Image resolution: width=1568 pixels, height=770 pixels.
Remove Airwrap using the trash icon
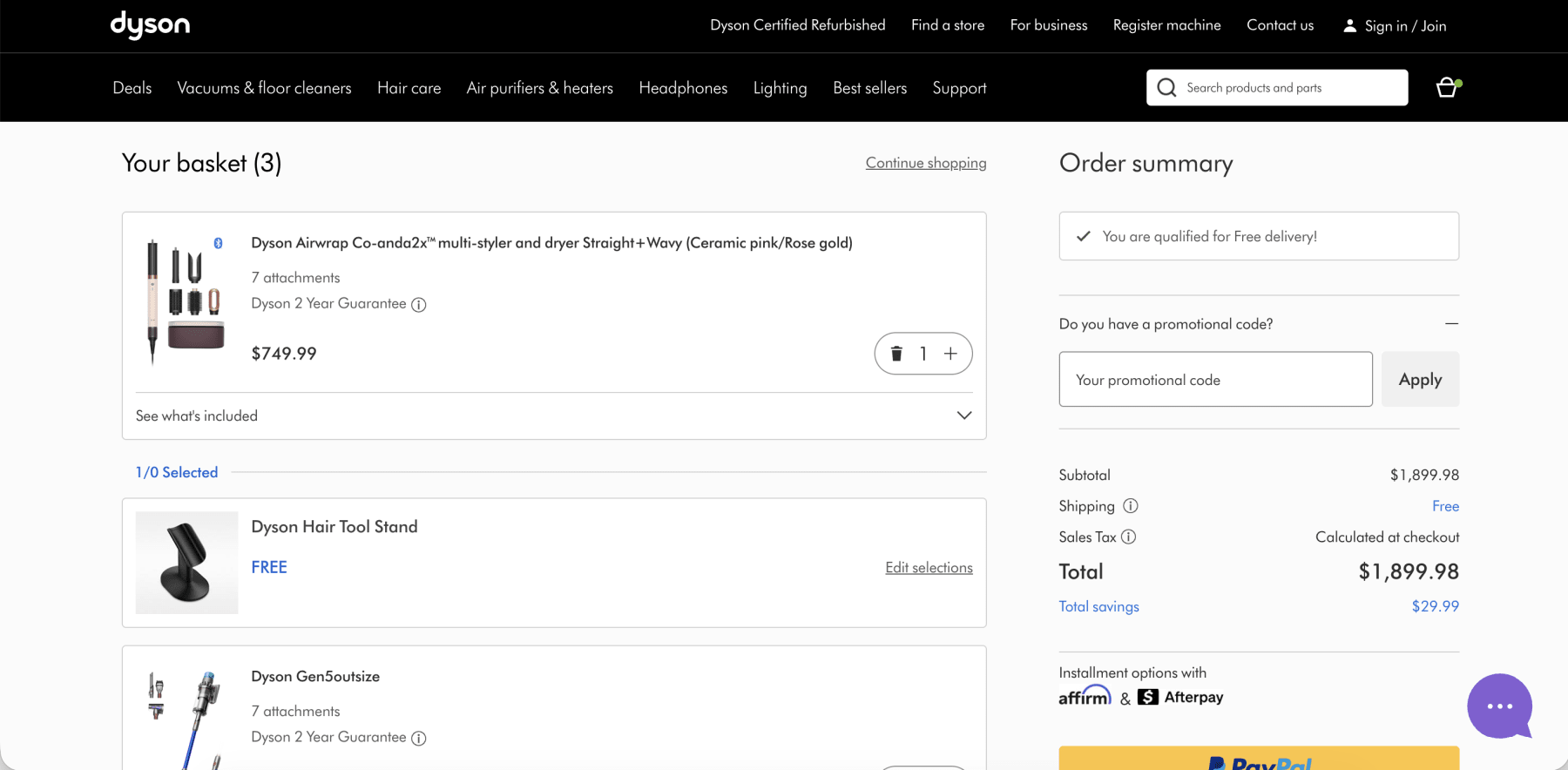tap(896, 354)
